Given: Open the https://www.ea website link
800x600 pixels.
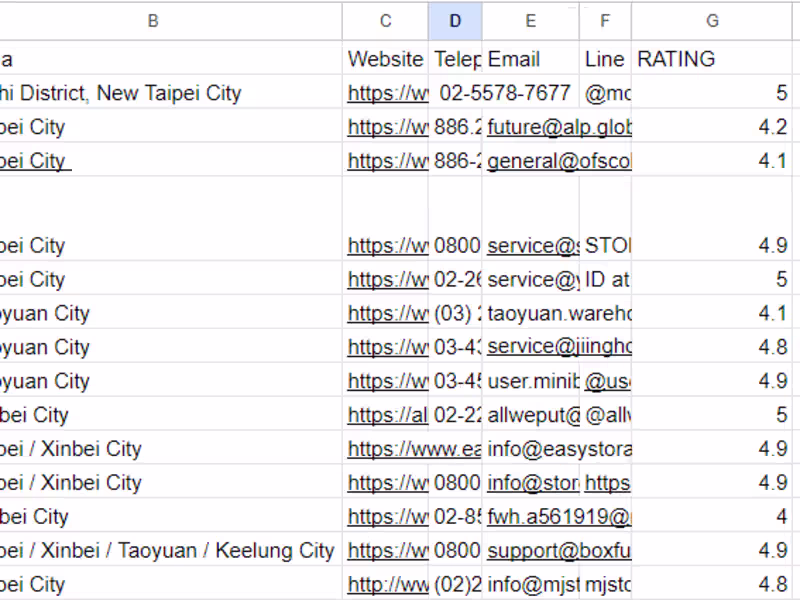Looking at the screenshot, I should point(414,448).
